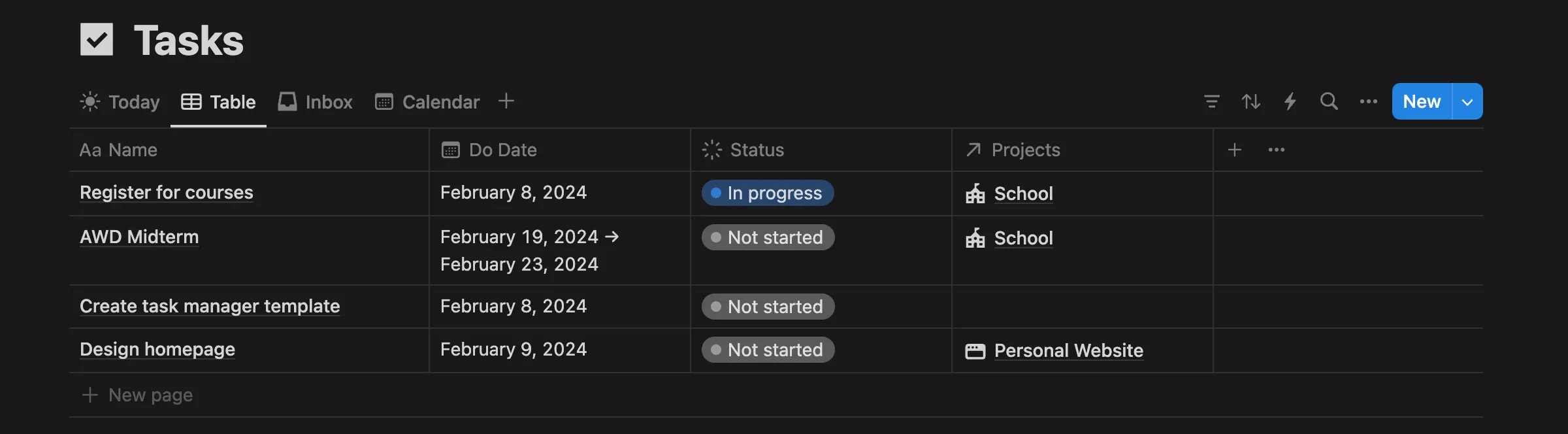Click the search icon to search tasks

coord(1329,101)
